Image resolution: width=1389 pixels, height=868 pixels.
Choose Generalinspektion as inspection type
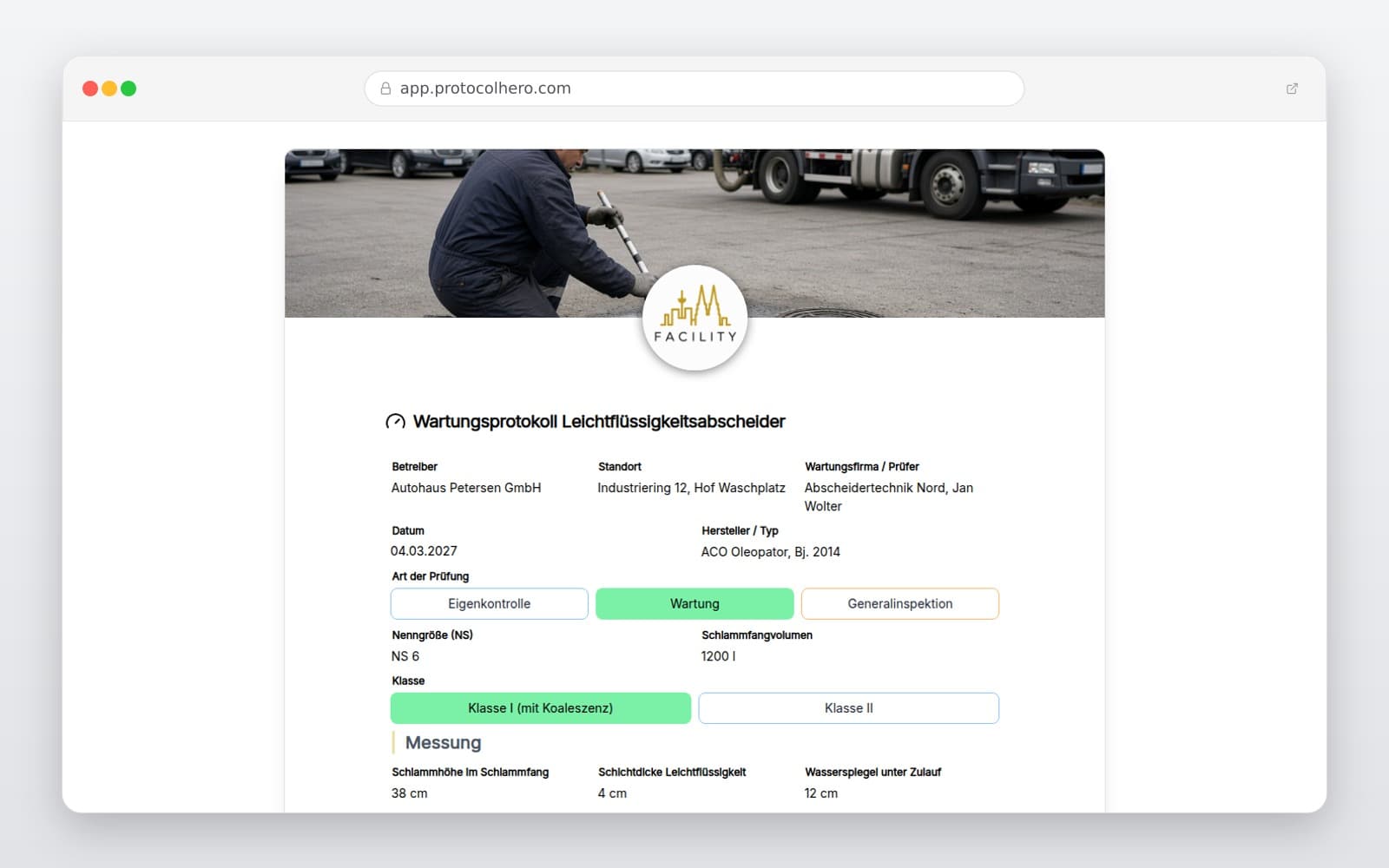(900, 604)
